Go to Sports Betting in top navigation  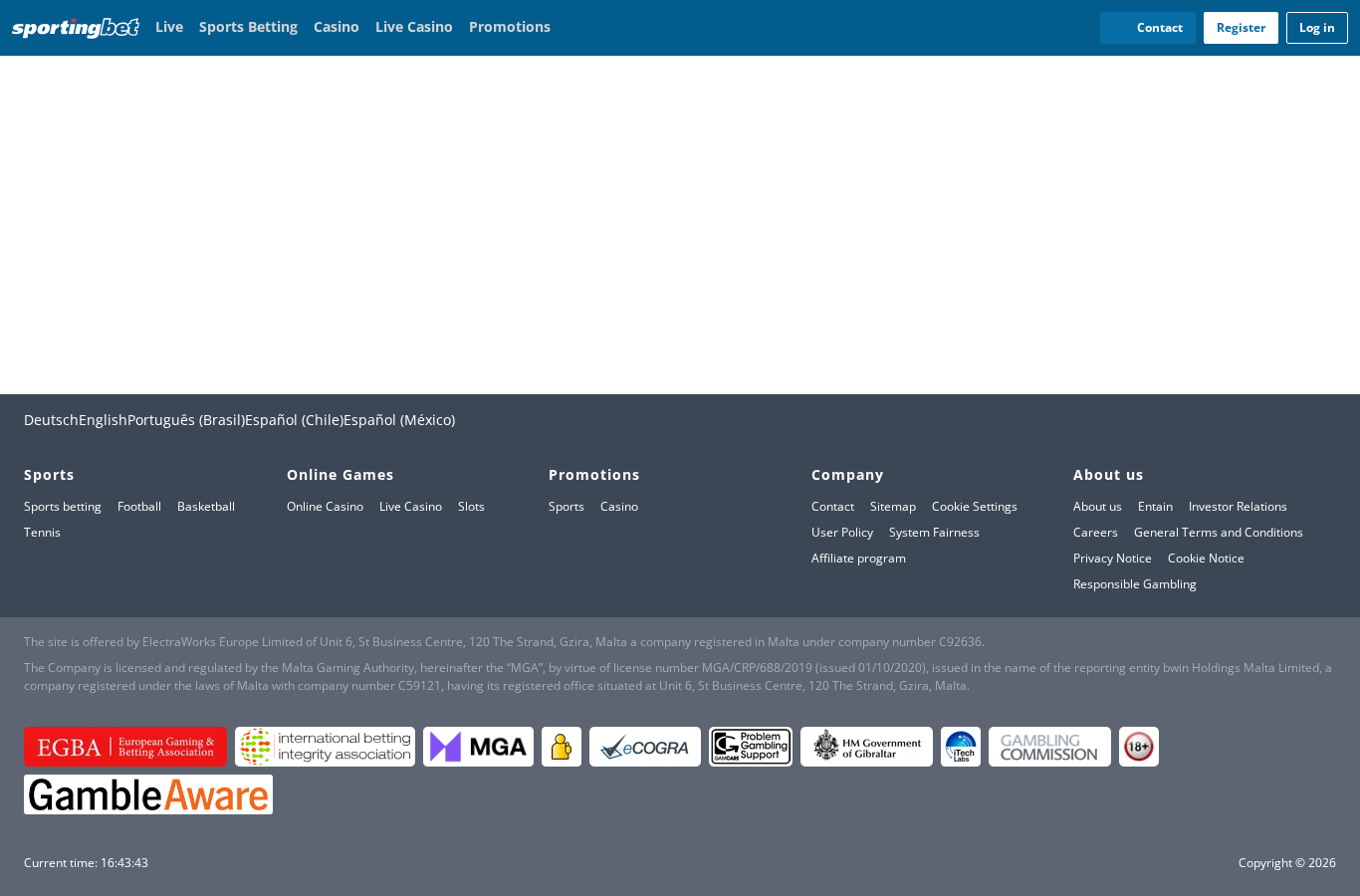pyautogui.click(x=248, y=27)
